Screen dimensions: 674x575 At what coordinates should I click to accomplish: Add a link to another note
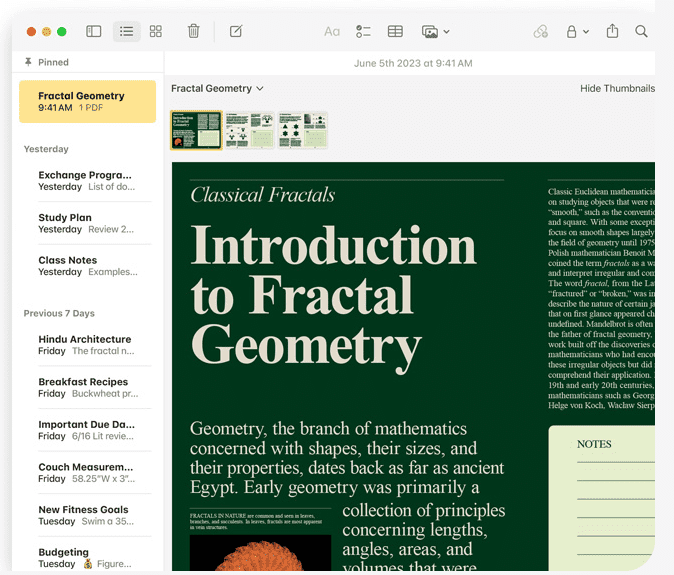[x=540, y=31]
